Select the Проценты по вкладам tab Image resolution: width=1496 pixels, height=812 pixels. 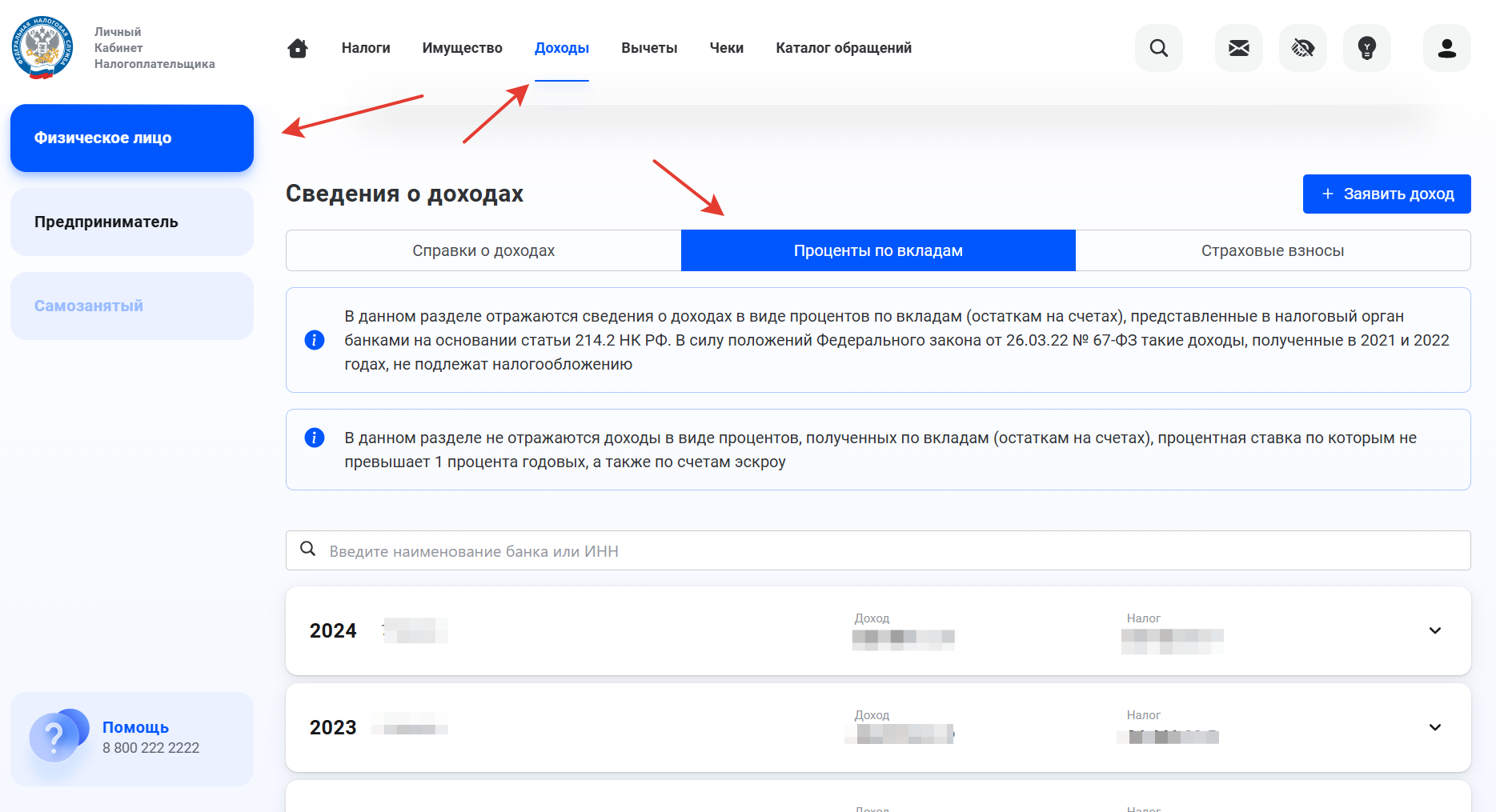(x=878, y=250)
